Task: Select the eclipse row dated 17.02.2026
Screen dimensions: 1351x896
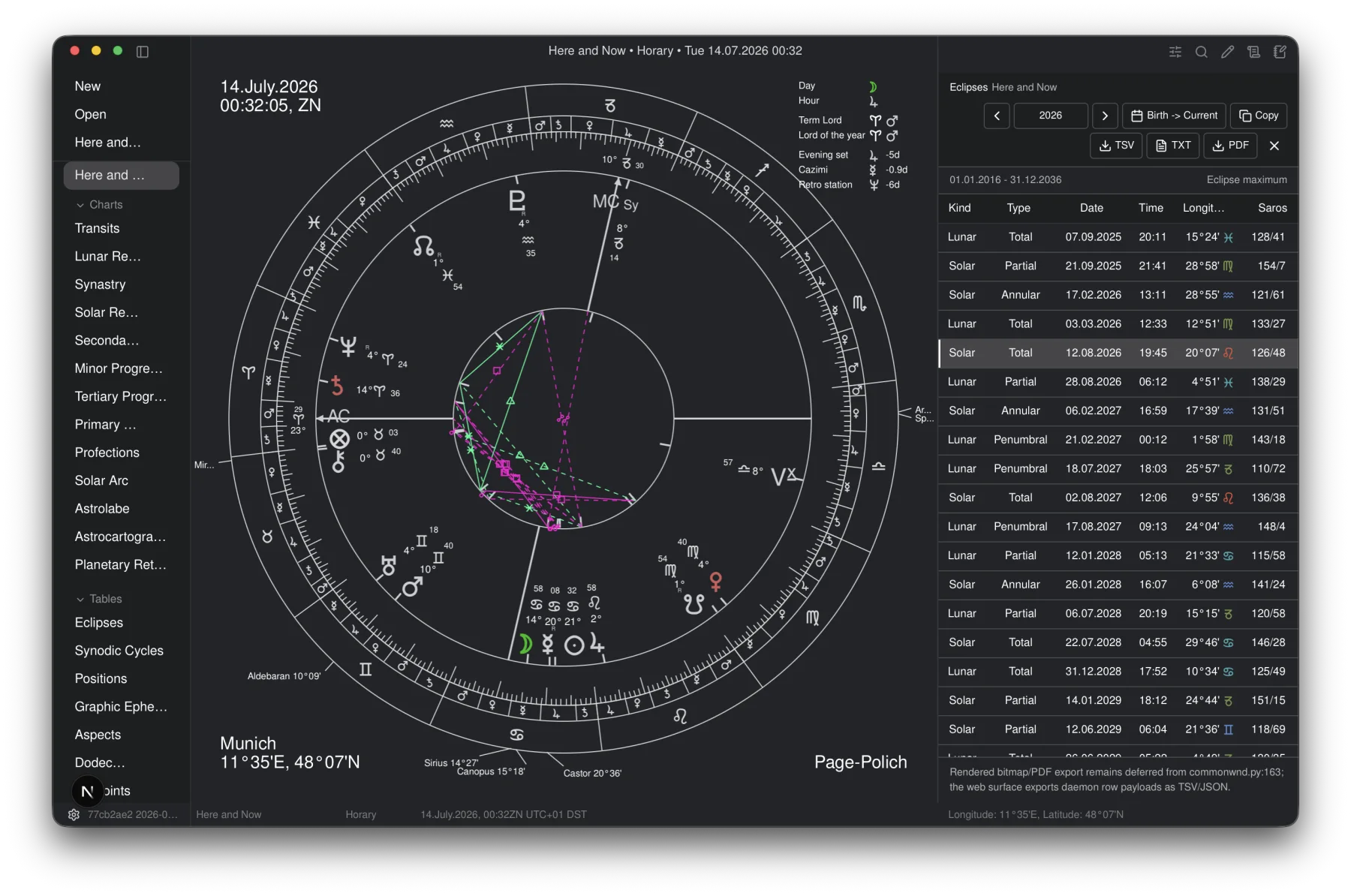Action: coord(1118,295)
